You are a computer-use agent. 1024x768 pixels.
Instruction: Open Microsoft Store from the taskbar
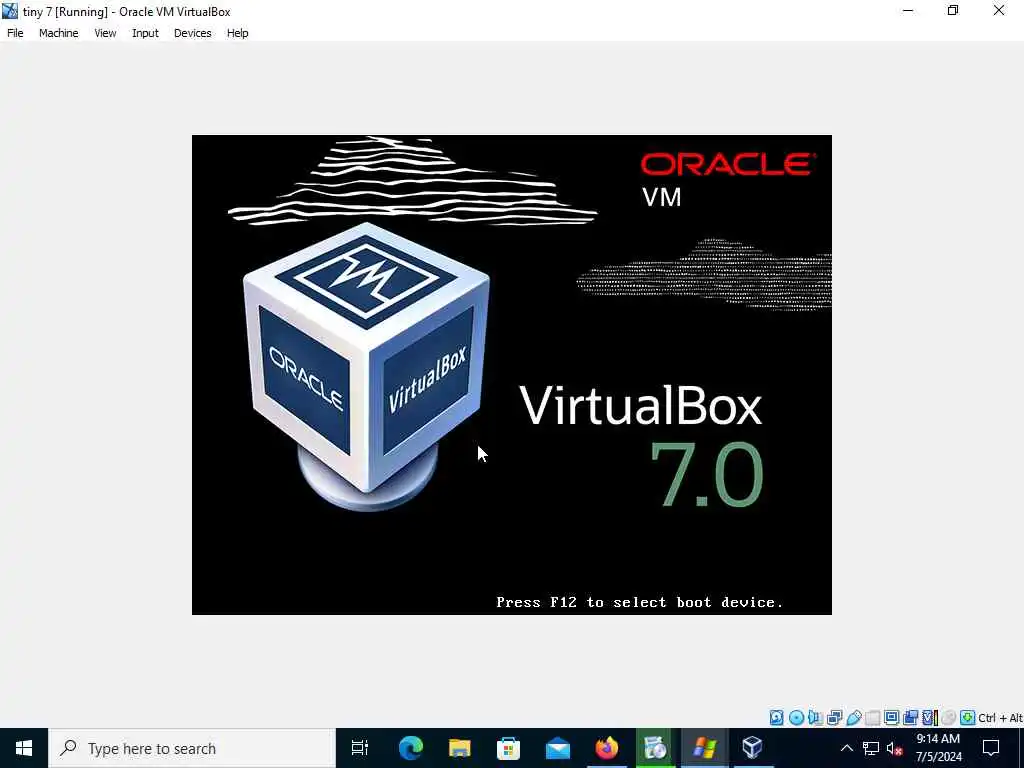click(x=509, y=748)
